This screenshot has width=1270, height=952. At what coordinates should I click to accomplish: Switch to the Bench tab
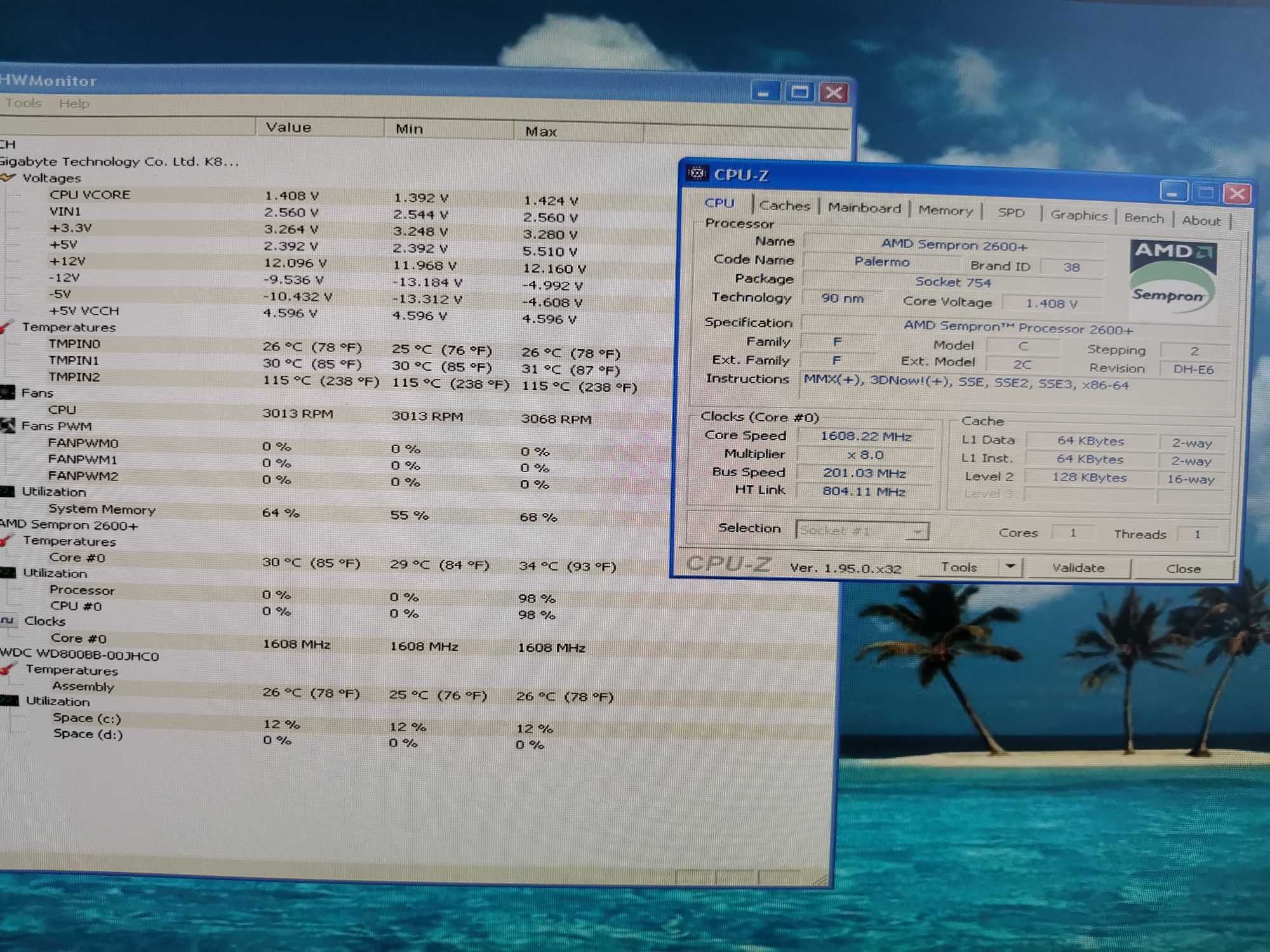click(x=1144, y=218)
